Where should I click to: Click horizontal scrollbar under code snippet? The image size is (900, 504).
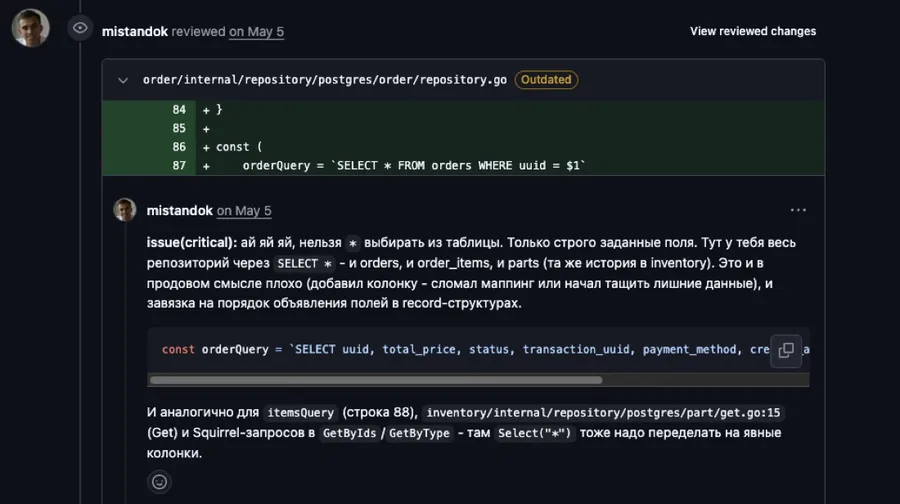coord(376,380)
